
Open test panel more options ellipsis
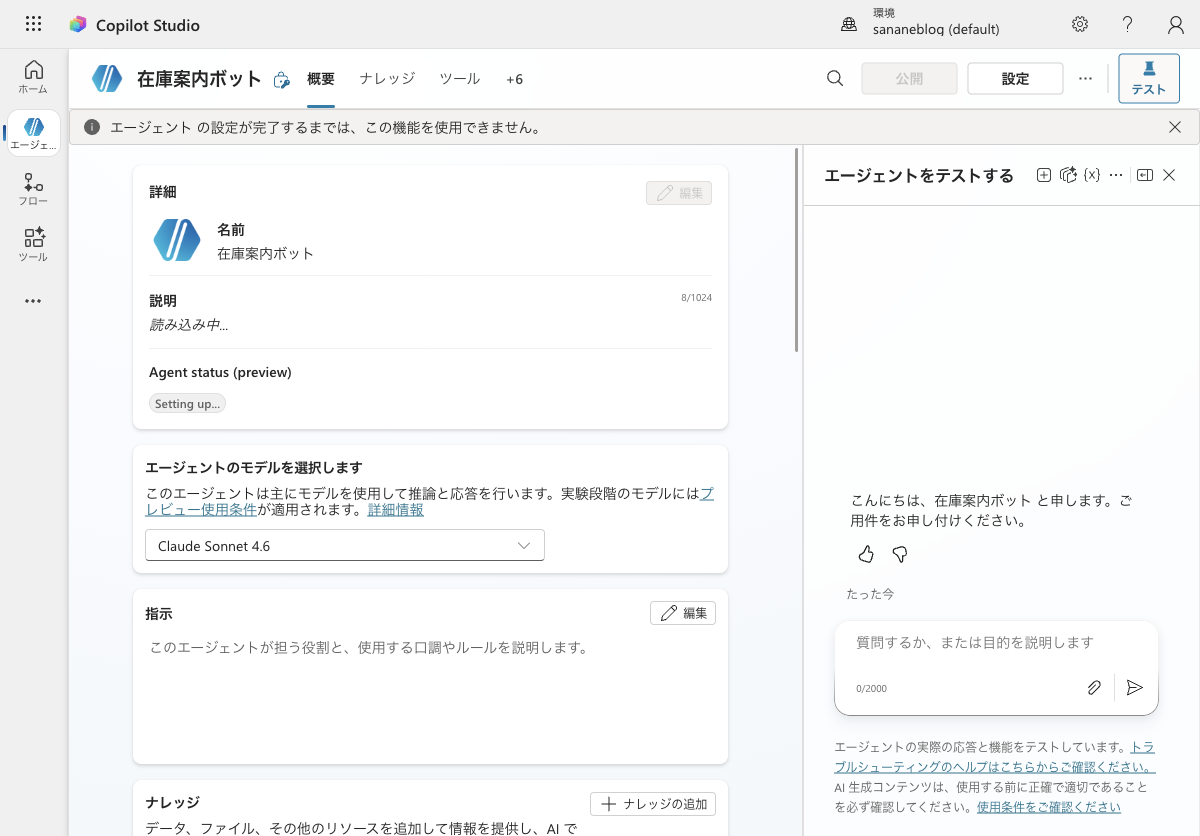pos(1117,175)
